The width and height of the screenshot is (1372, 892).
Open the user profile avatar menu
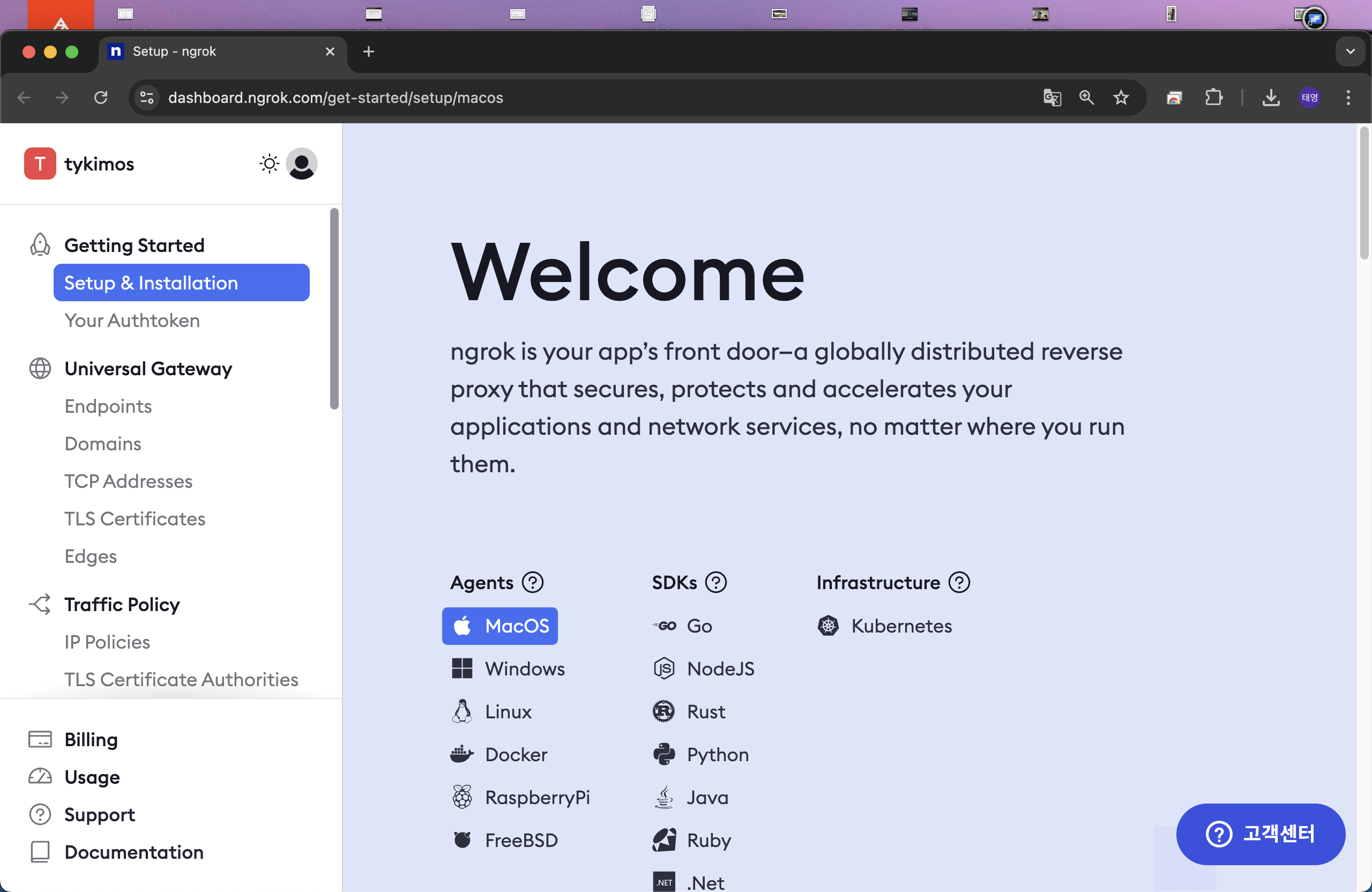coord(302,163)
